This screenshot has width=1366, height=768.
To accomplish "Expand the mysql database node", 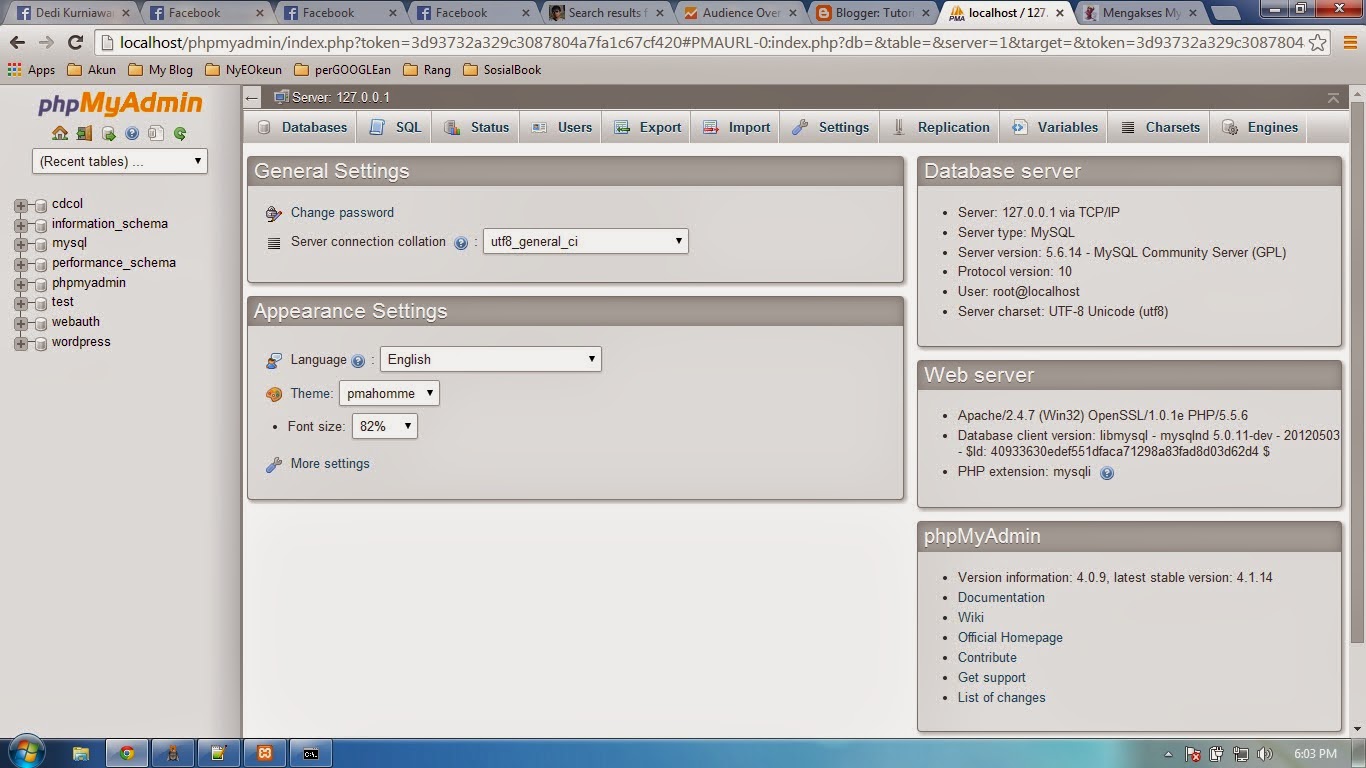I will [22, 243].
